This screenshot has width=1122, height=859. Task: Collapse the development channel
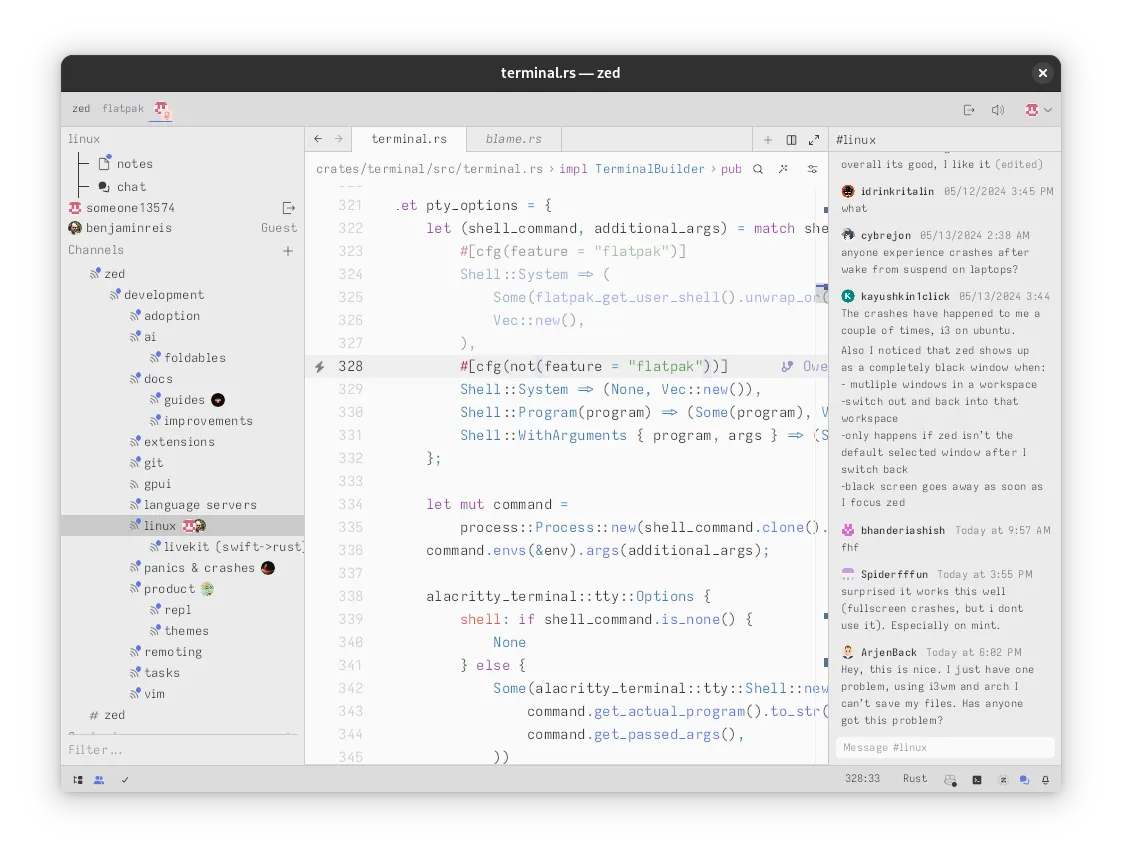pyautogui.click(x=163, y=295)
